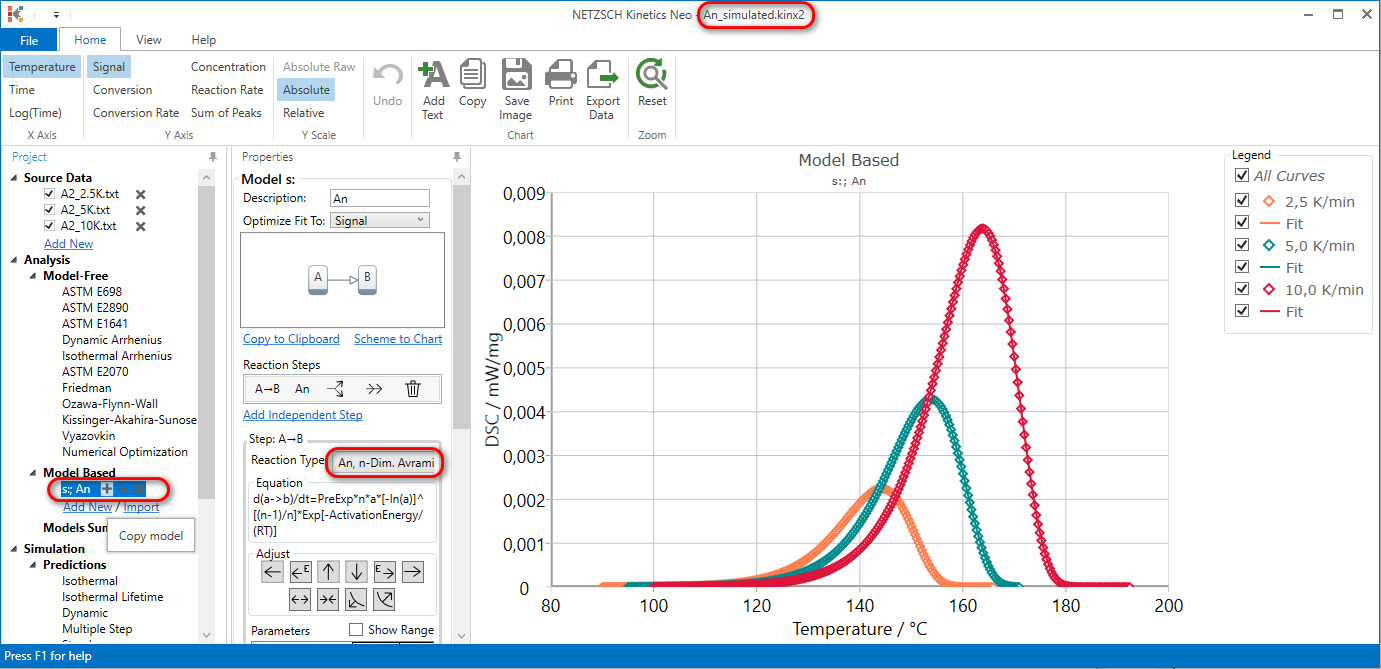Screen dimensions: 1381x669
Task: Click the model Description input field
Action: click(379, 198)
